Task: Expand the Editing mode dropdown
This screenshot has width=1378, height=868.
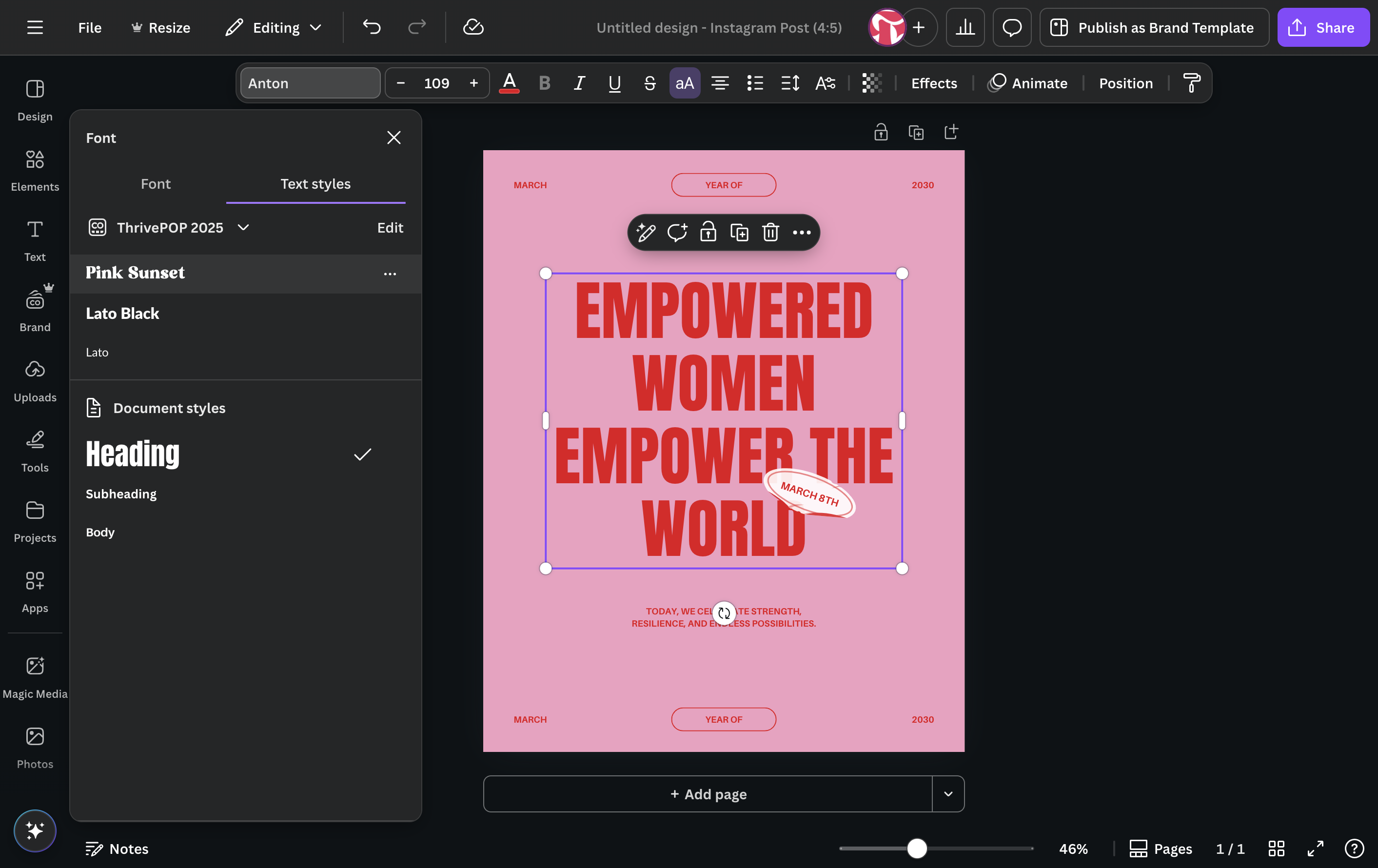Action: point(274,27)
